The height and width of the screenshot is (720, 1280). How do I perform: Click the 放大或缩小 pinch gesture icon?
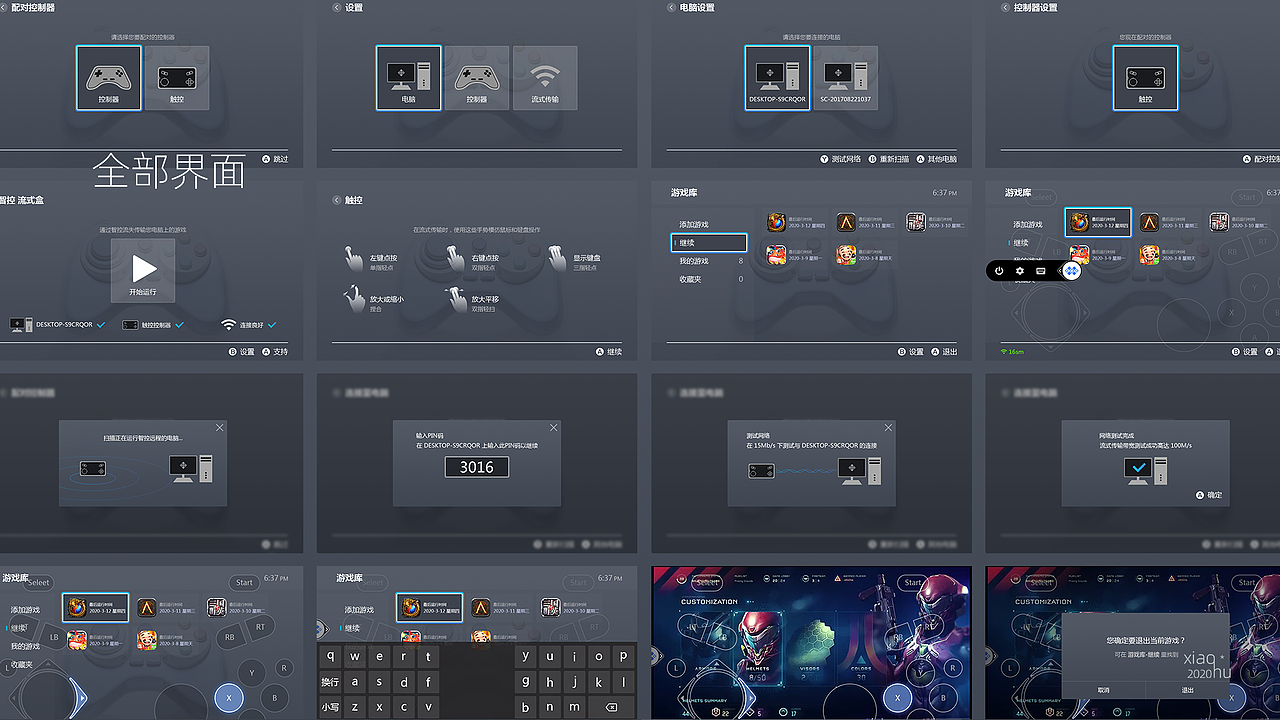(354, 300)
